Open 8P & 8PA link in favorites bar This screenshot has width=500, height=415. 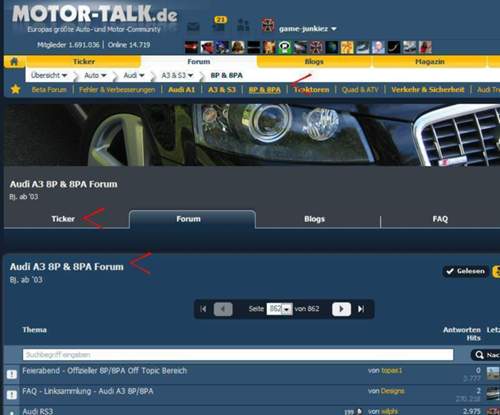265,90
